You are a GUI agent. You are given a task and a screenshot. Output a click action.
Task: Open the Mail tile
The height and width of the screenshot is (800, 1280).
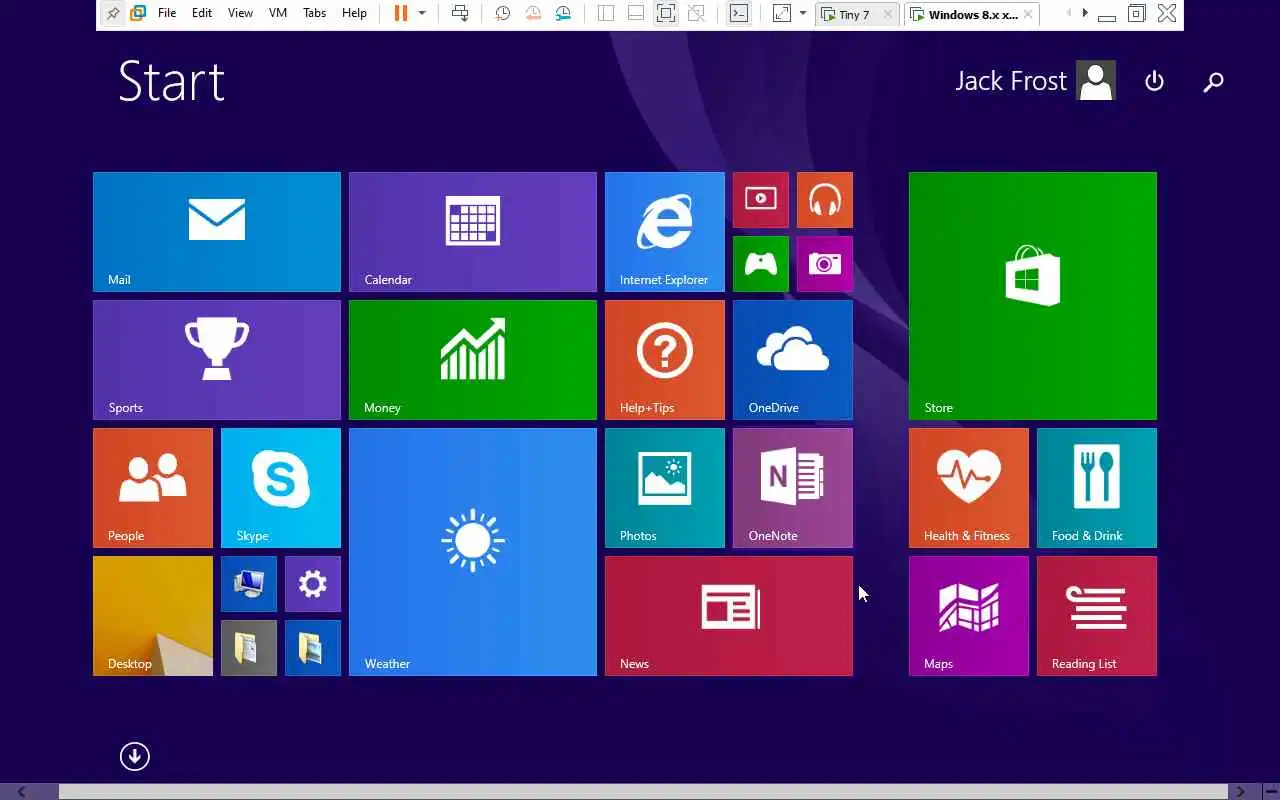[217, 232]
